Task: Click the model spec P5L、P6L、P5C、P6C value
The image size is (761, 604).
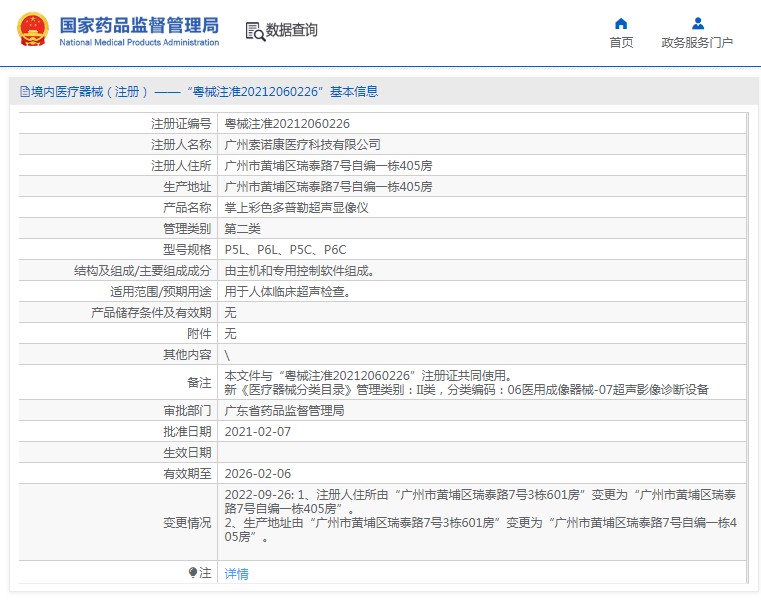Action: [x=285, y=250]
